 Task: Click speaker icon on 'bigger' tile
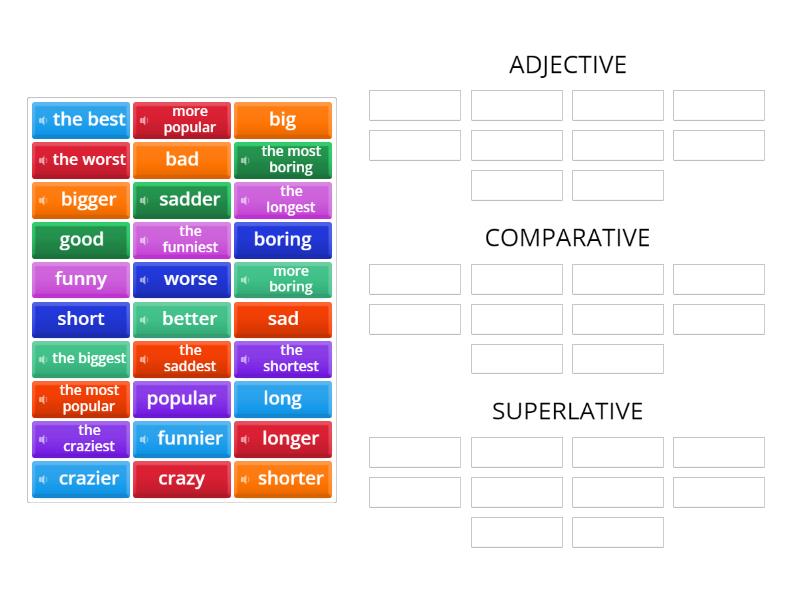point(43,200)
